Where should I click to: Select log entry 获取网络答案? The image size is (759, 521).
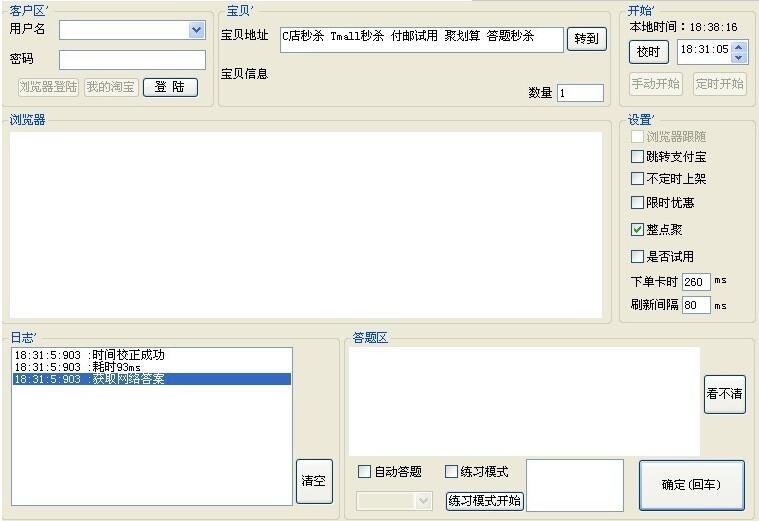pyautogui.click(x=152, y=379)
